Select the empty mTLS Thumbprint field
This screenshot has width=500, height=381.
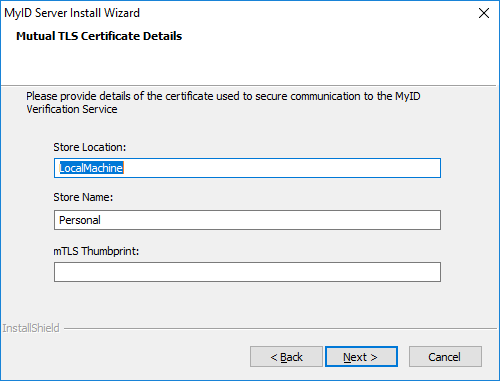click(247, 272)
